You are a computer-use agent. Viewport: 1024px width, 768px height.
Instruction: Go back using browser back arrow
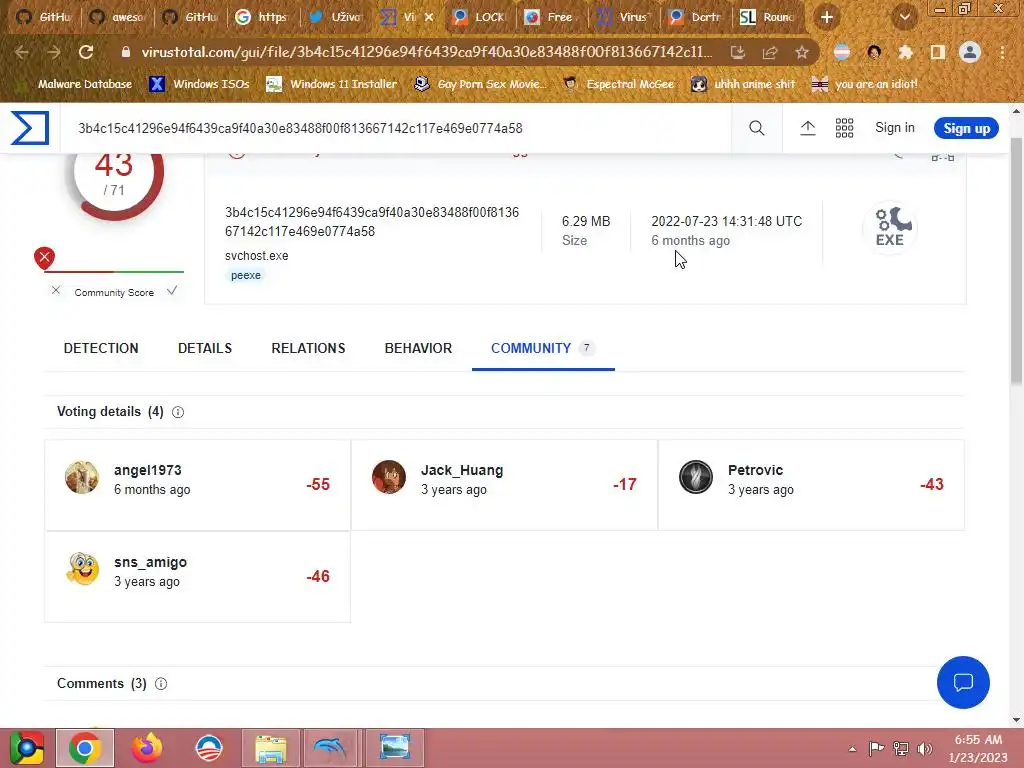pos(22,52)
